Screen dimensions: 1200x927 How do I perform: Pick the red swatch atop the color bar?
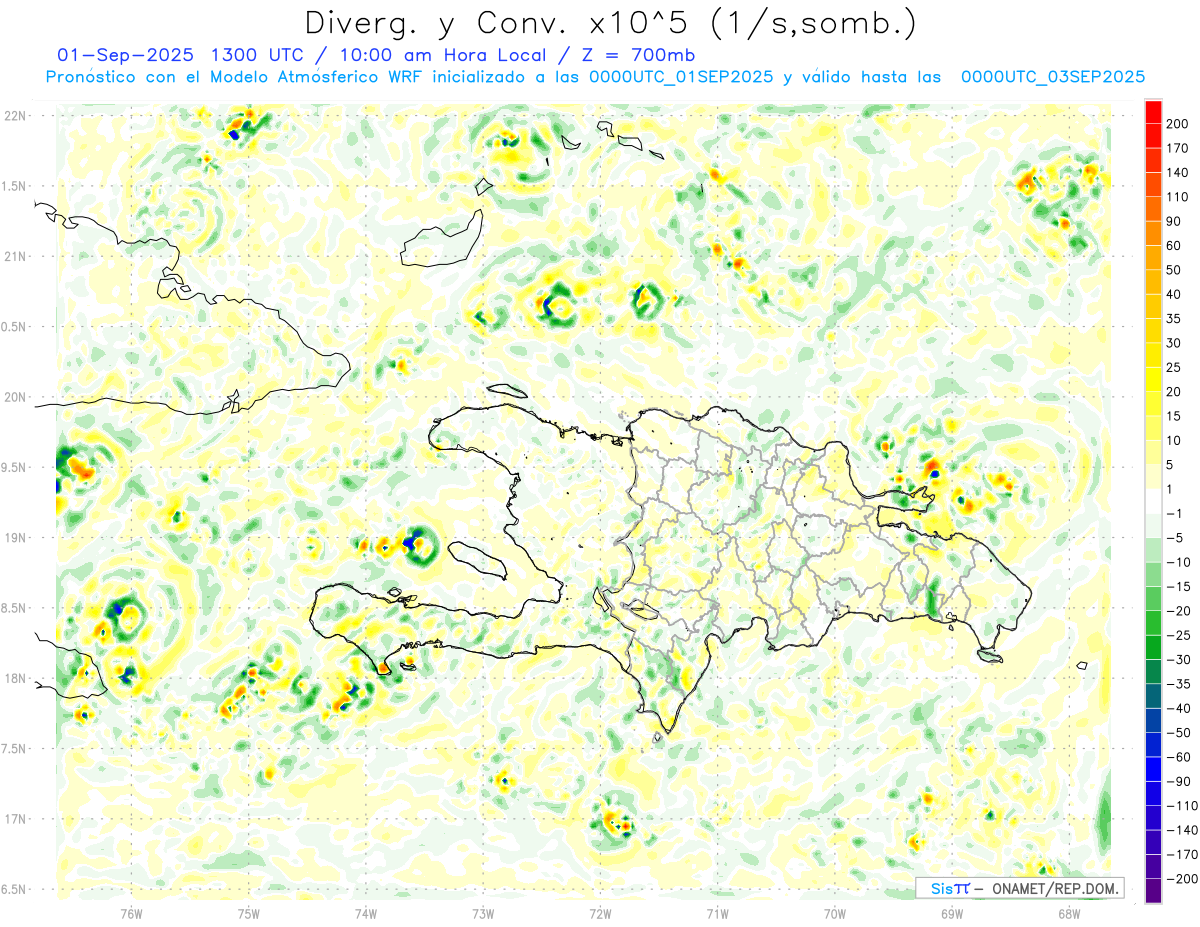1153,112
